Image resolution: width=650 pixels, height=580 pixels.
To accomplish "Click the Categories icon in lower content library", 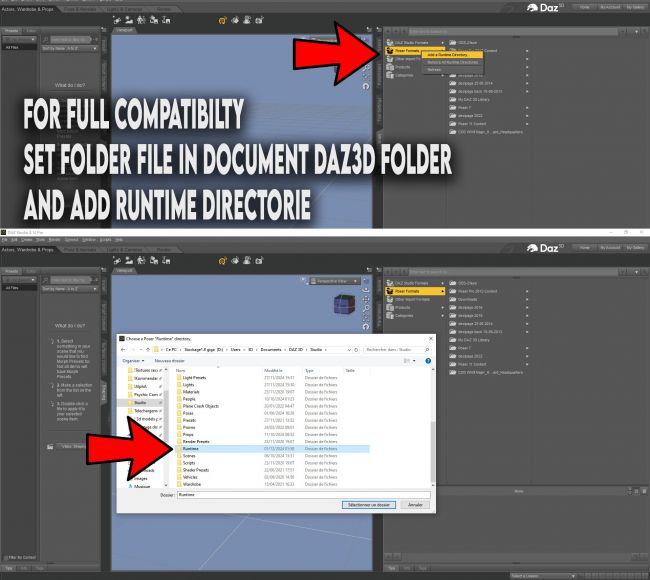I will [388, 314].
